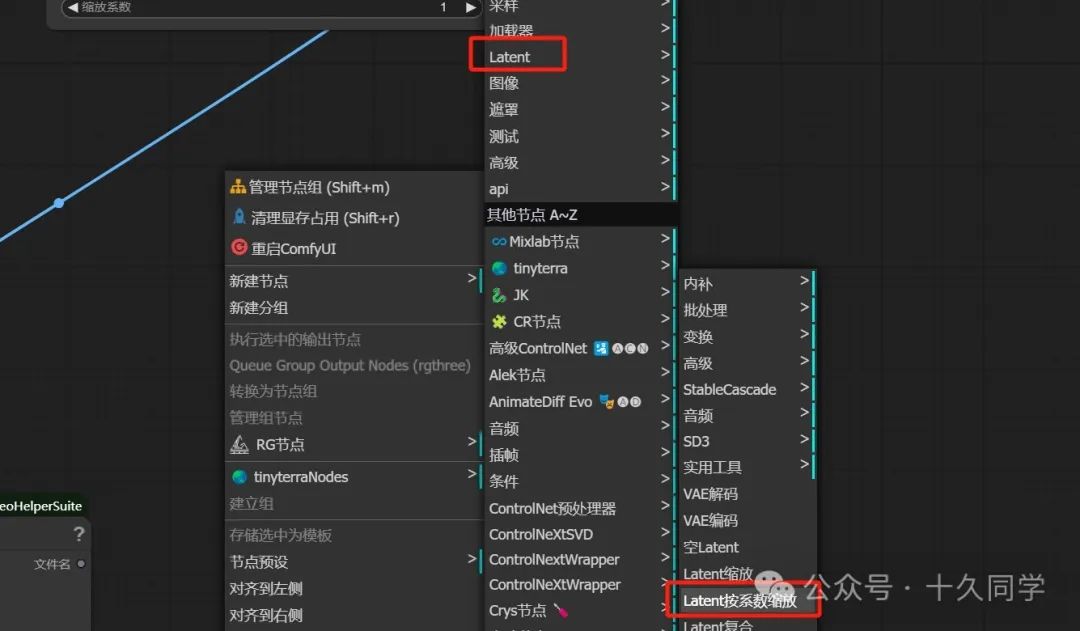Click the manage node groups org-chart icon
This screenshot has width=1080, height=631.
click(238, 187)
